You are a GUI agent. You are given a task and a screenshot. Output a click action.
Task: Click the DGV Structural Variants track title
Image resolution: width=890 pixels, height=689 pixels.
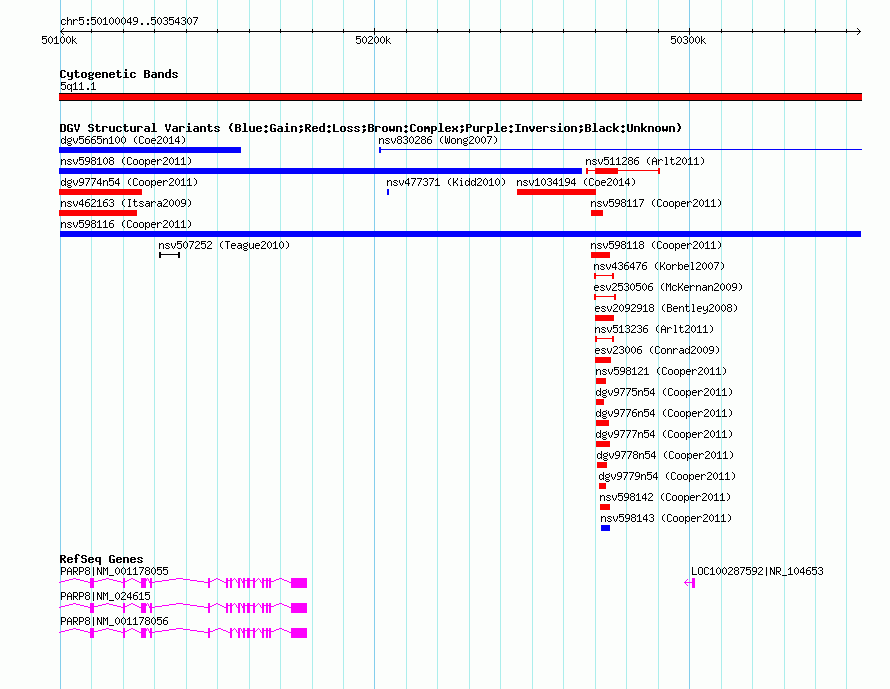[x=371, y=128]
